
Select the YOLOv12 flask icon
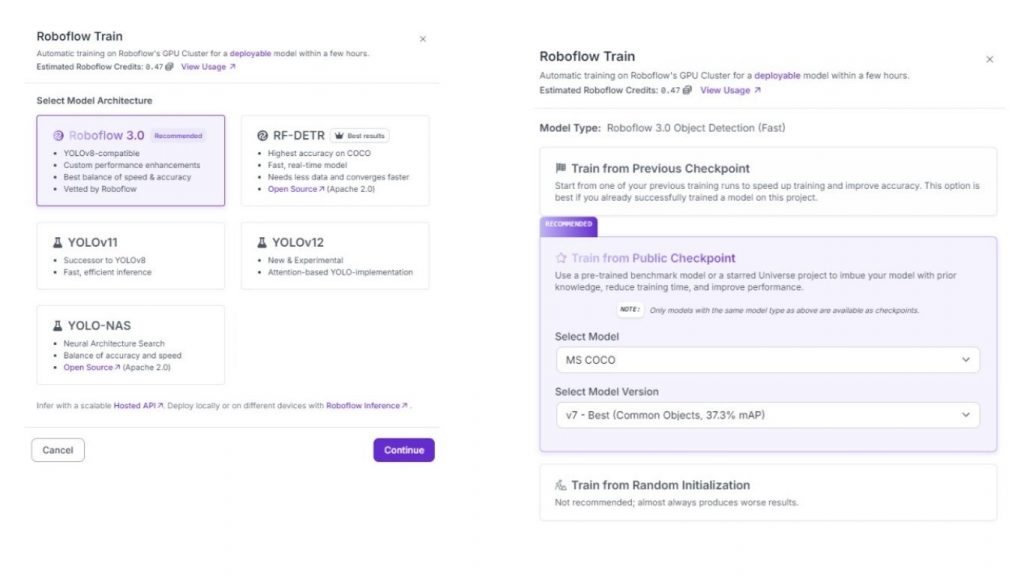(261, 242)
